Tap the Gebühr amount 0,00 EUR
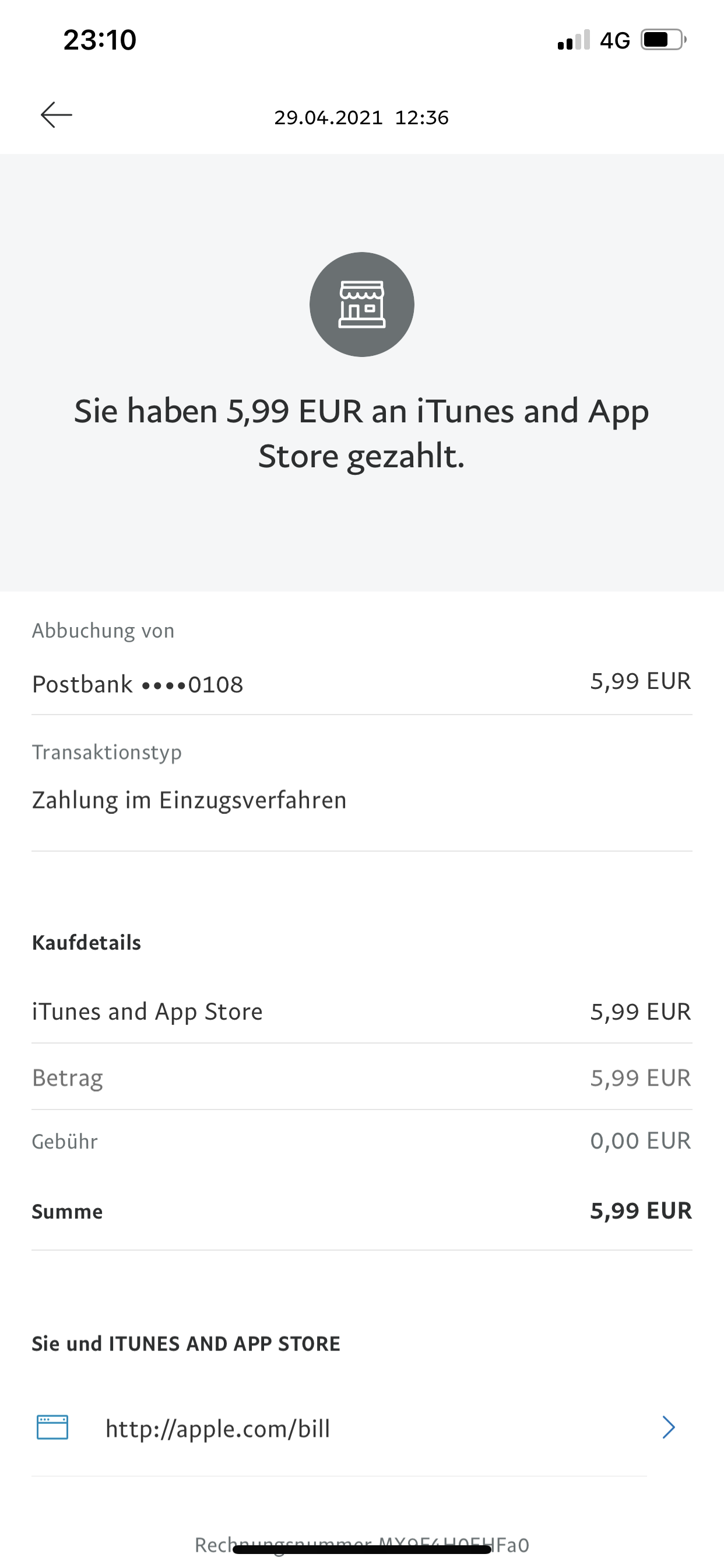 click(640, 1140)
